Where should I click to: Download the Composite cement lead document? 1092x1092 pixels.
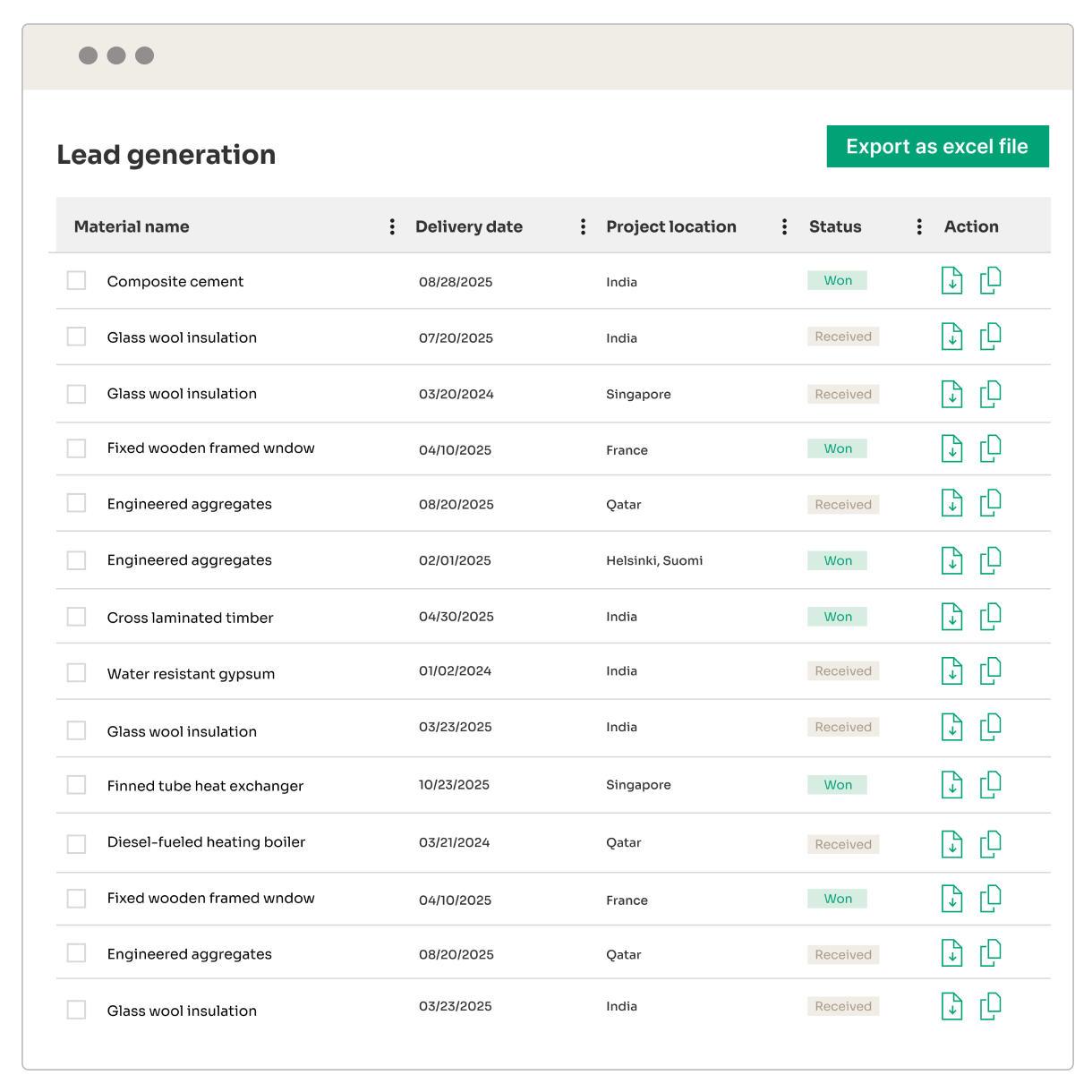pos(951,280)
